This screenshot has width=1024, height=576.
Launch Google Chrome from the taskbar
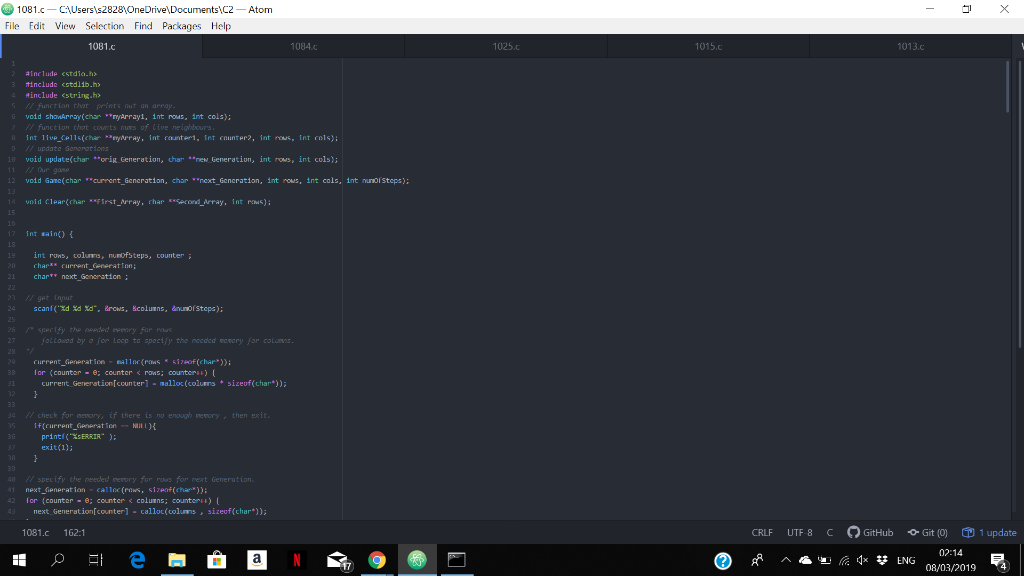click(376, 559)
